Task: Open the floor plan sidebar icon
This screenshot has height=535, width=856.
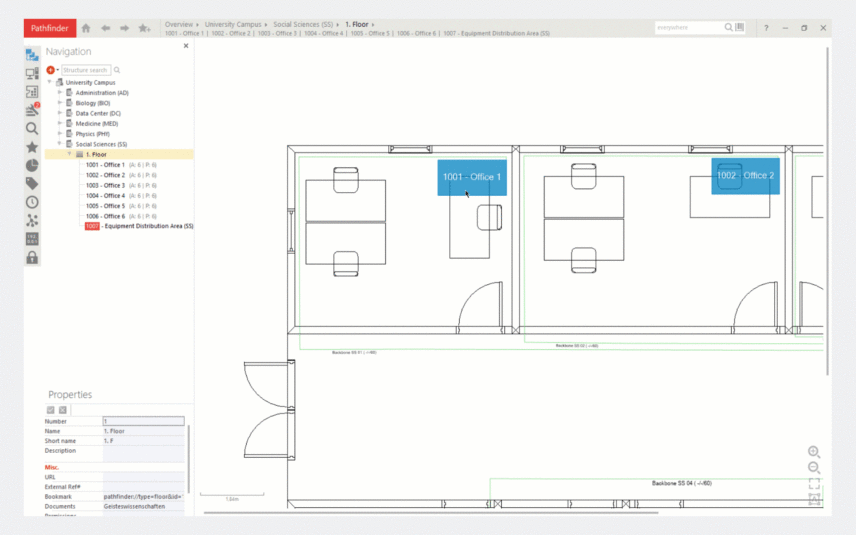Action: point(32,92)
